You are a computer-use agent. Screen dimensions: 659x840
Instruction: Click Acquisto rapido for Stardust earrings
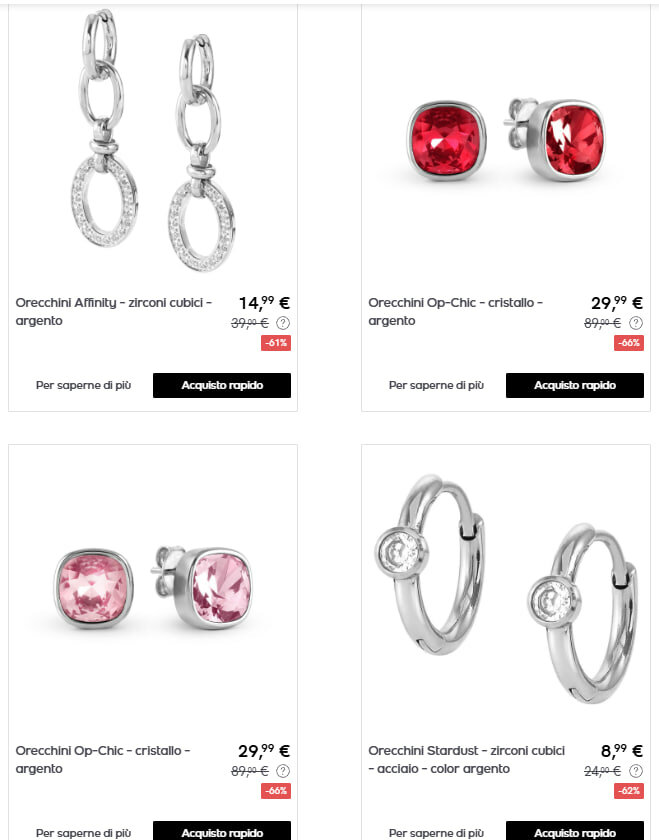574,831
